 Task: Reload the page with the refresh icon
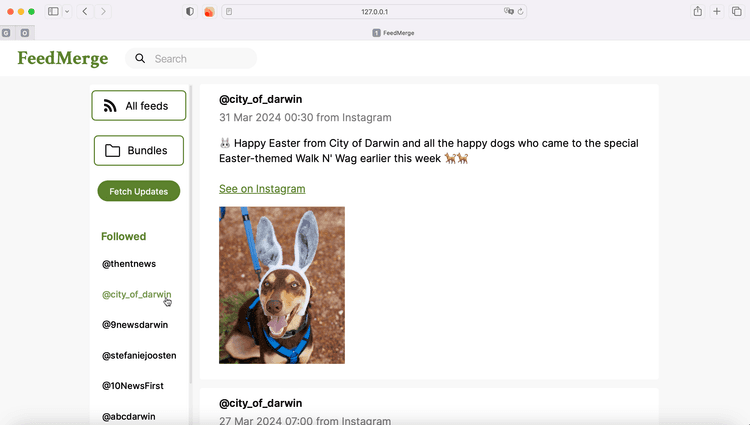(x=521, y=11)
